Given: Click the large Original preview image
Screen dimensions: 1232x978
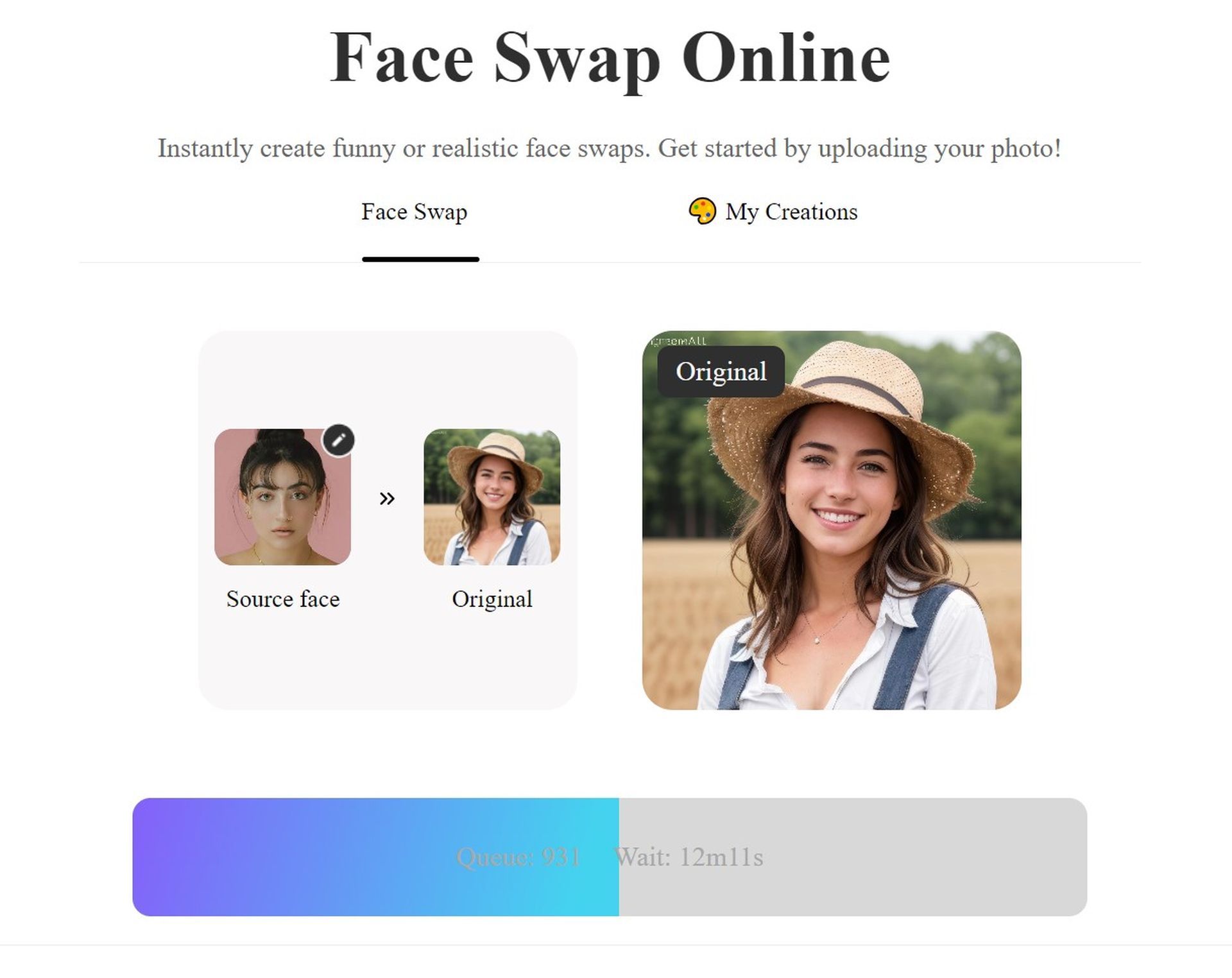Looking at the screenshot, I should click(832, 520).
